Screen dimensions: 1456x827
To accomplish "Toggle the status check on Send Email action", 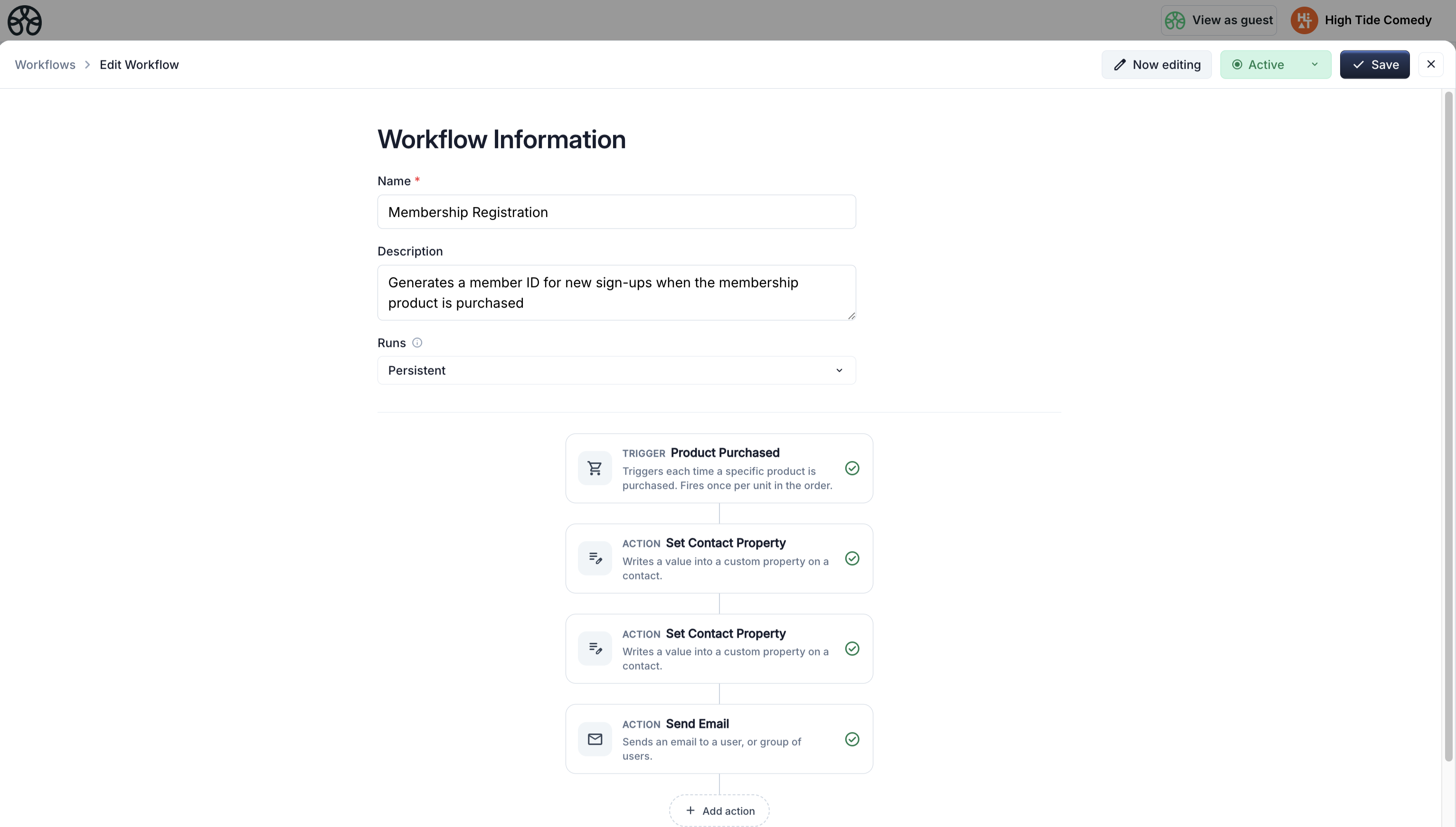I will pyautogui.click(x=851, y=739).
